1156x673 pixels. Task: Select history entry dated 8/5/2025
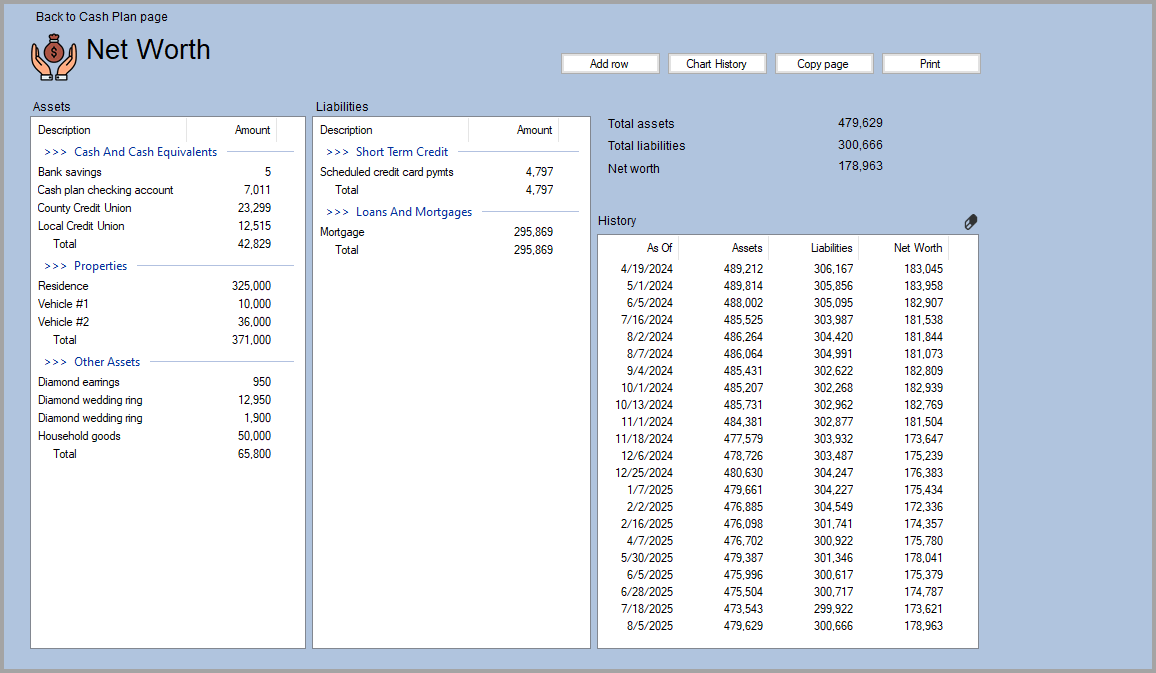774,626
